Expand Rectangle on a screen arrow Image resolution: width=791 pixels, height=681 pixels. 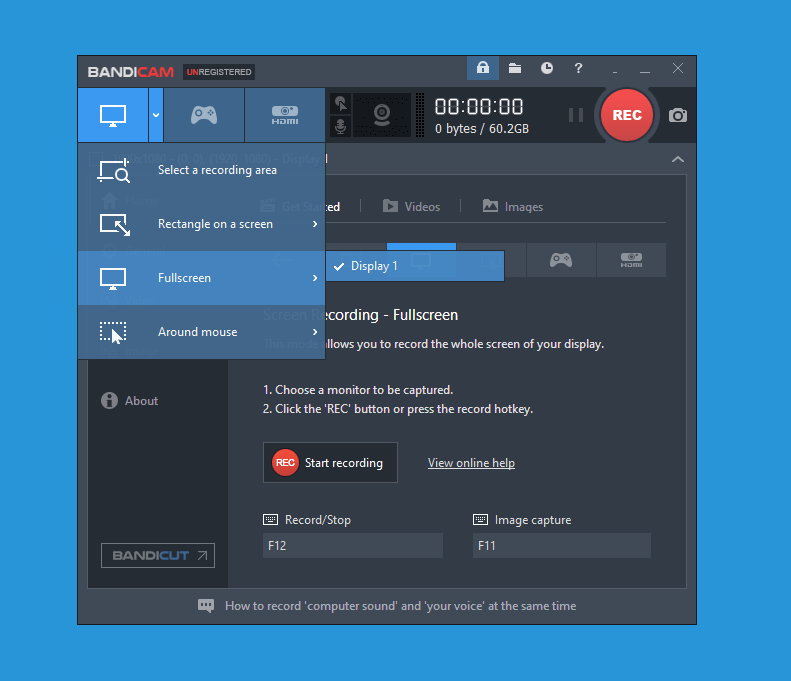315,224
